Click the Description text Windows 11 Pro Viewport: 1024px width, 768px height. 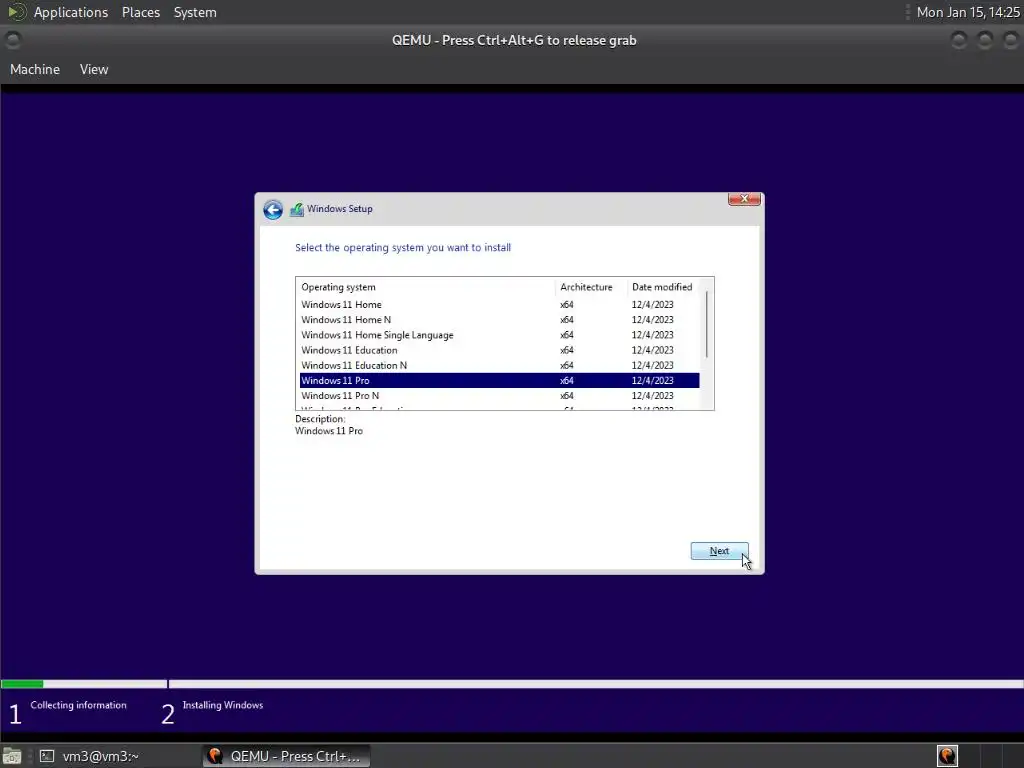click(x=328, y=431)
